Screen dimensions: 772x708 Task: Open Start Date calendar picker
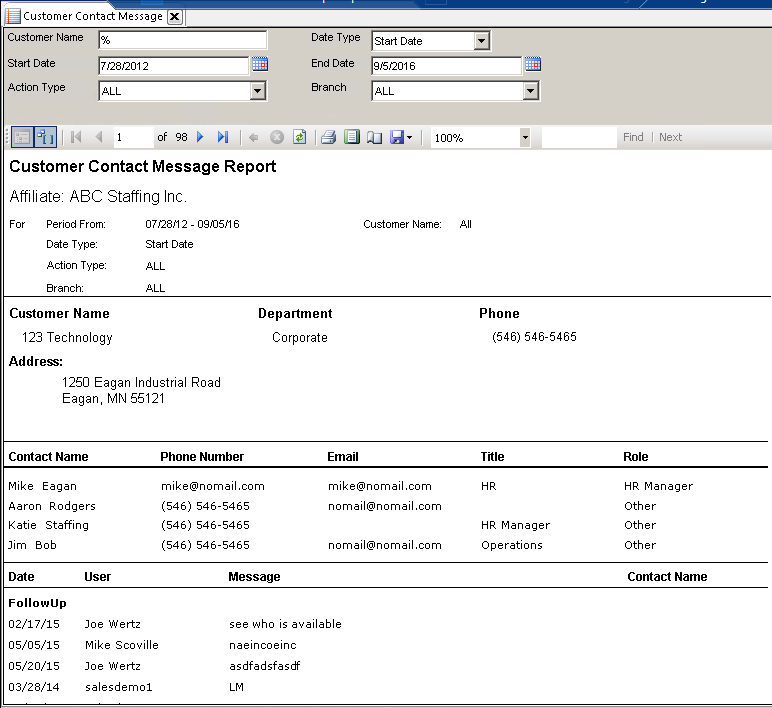click(x=260, y=64)
